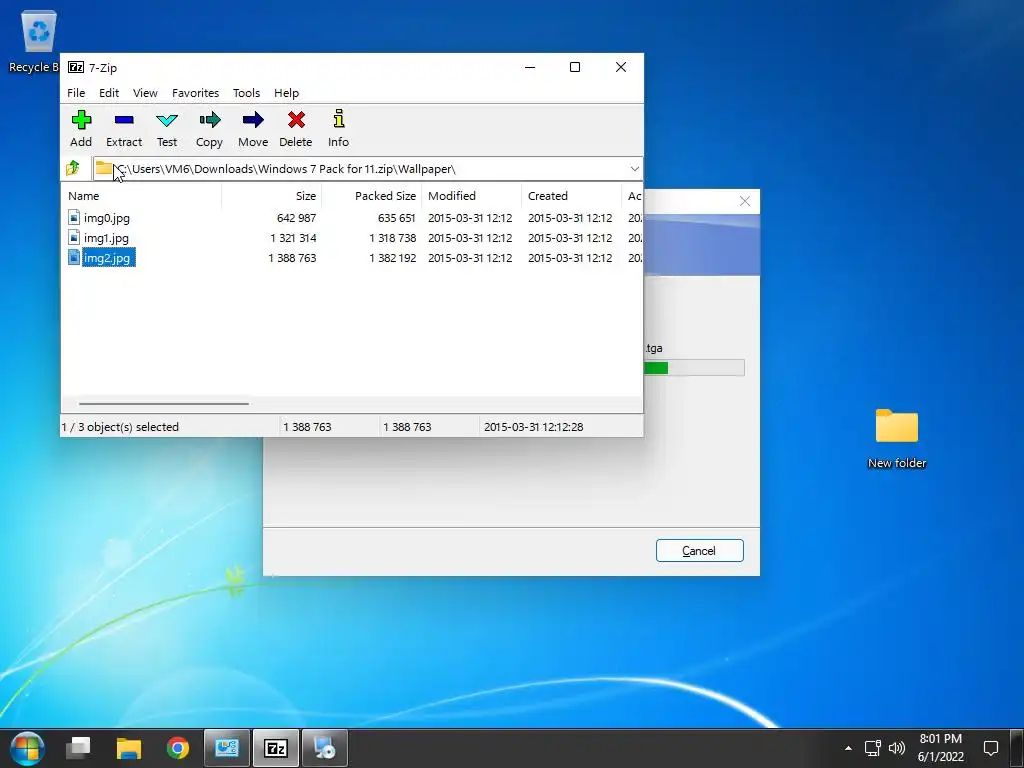Launch Chrome from the taskbar
This screenshot has height=768, width=1024.
pos(178,748)
